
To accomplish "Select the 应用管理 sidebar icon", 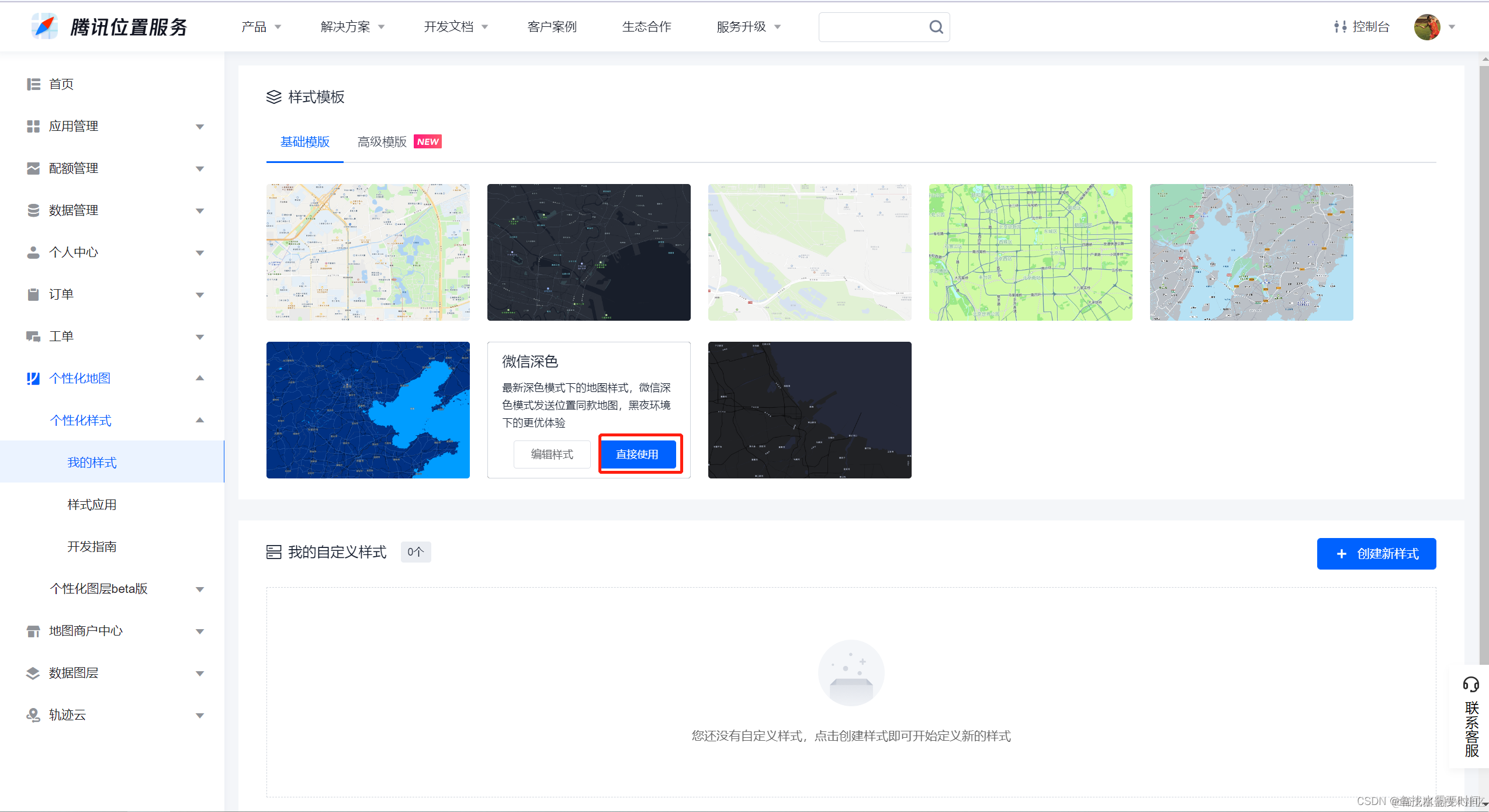I will (33, 126).
